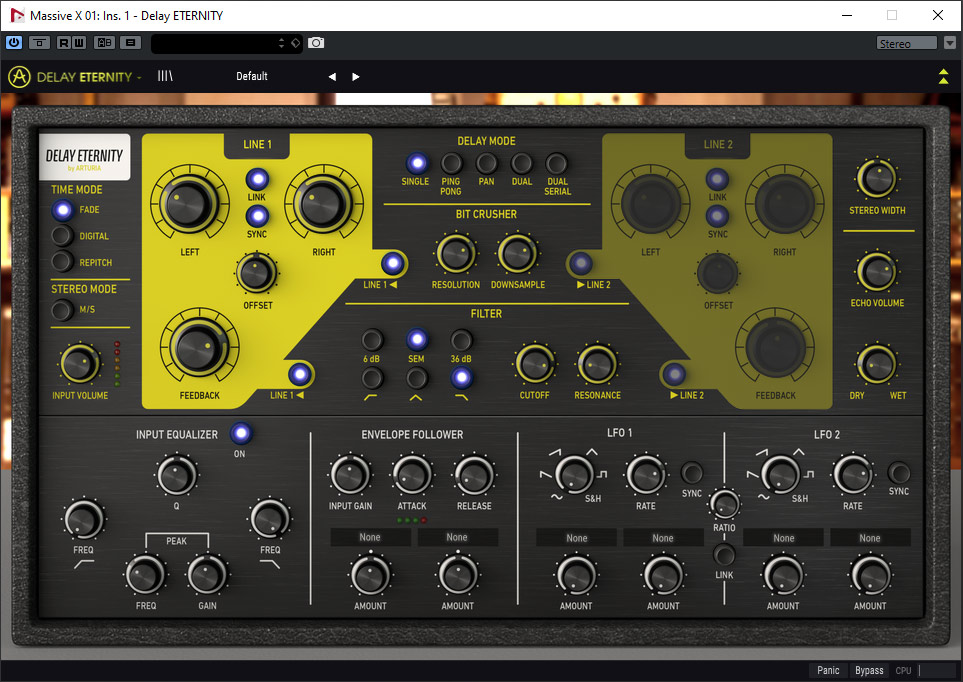963x682 pixels.
Task: Toggle the M/S stereo mode button
Action: pos(63,310)
